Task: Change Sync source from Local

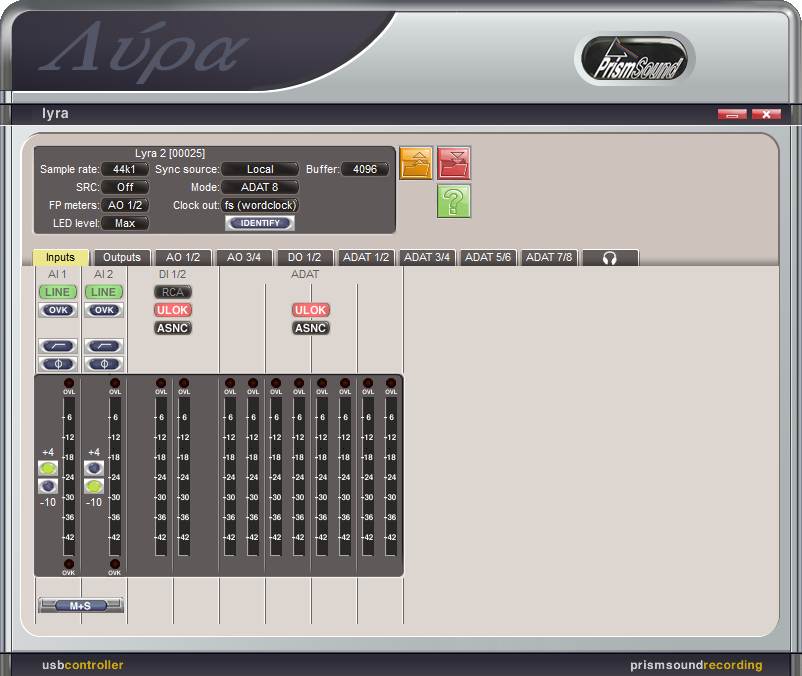Action: (261, 168)
